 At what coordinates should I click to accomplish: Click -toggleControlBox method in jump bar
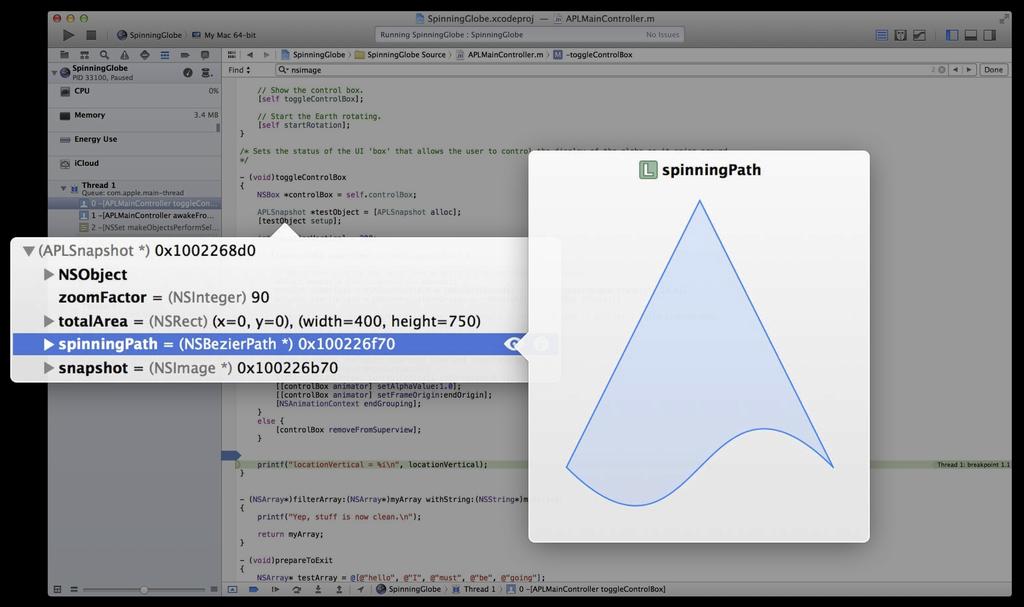tap(593, 55)
